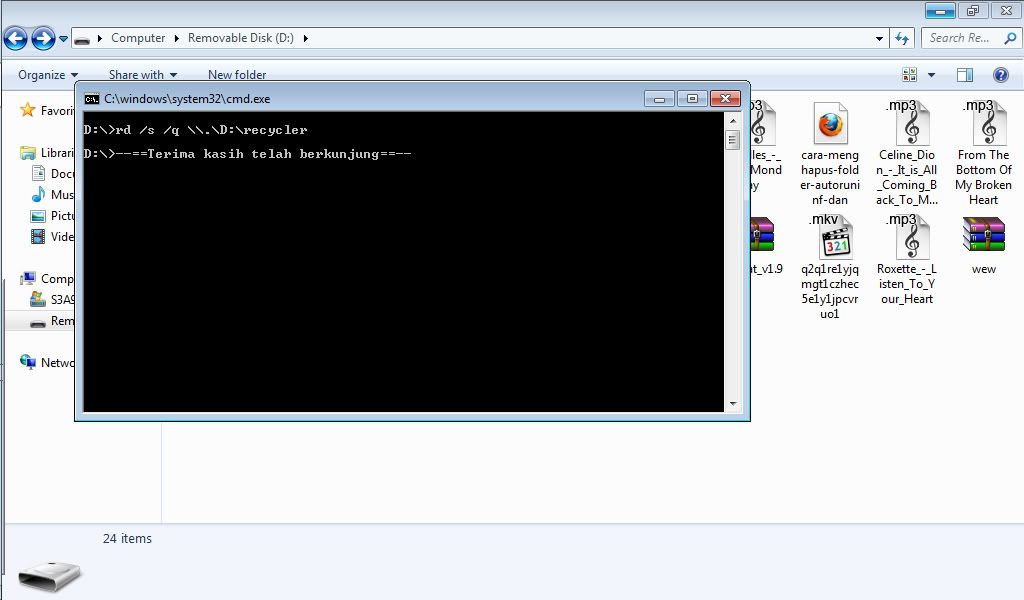The width and height of the screenshot is (1024, 600).
Task: Expand the change view options arrow
Action: coord(931,75)
